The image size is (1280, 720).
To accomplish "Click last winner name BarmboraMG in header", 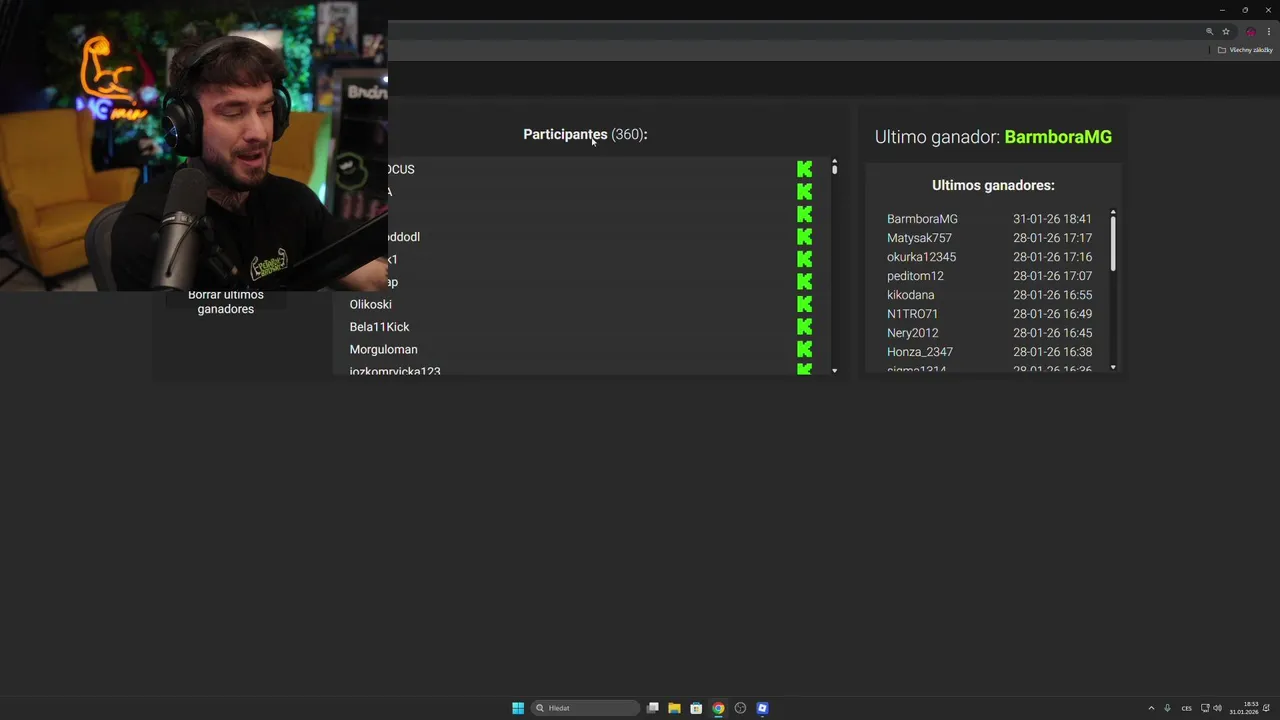I will coord(1058,137).
